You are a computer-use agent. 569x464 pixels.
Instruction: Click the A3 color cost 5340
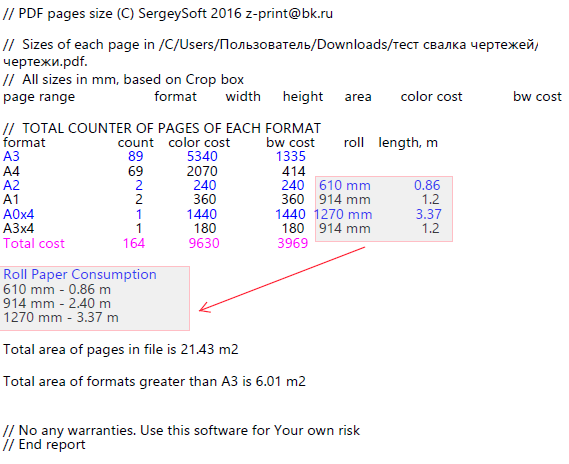202,156
